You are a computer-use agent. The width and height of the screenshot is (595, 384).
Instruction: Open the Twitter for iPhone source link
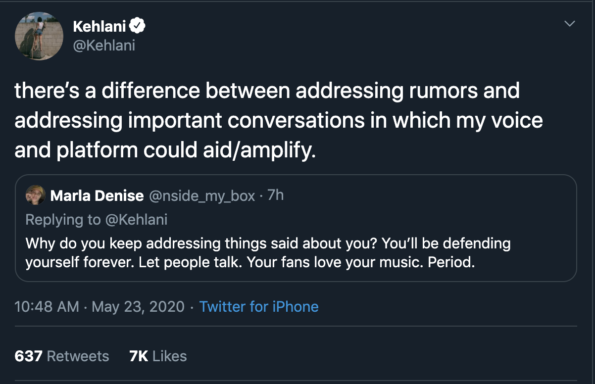coord(259,307)
